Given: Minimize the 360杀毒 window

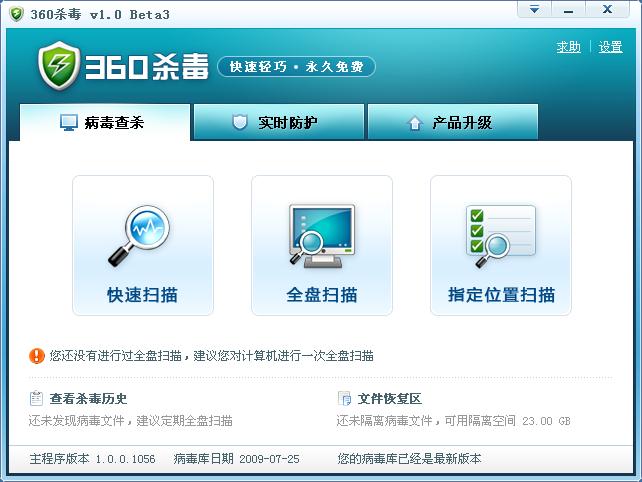Looking at the screenshot, I should (x=568, y=9).
